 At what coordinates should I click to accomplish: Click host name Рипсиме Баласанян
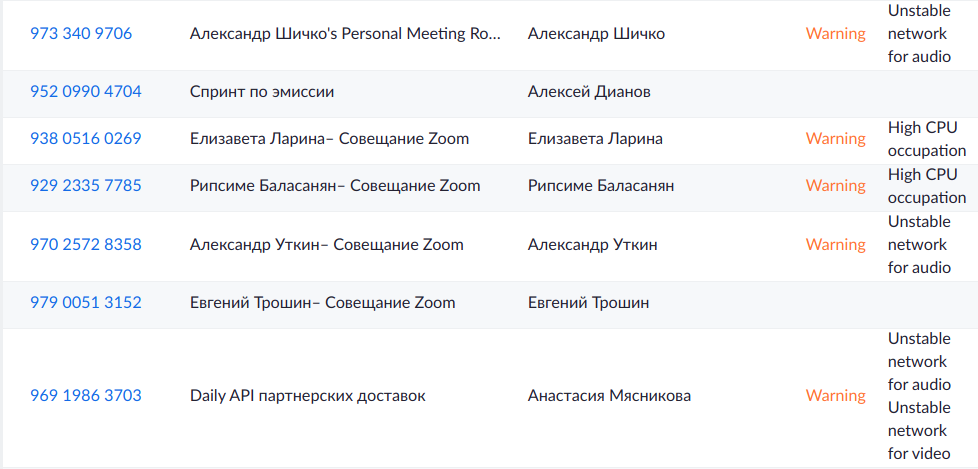tap(601, 186)
